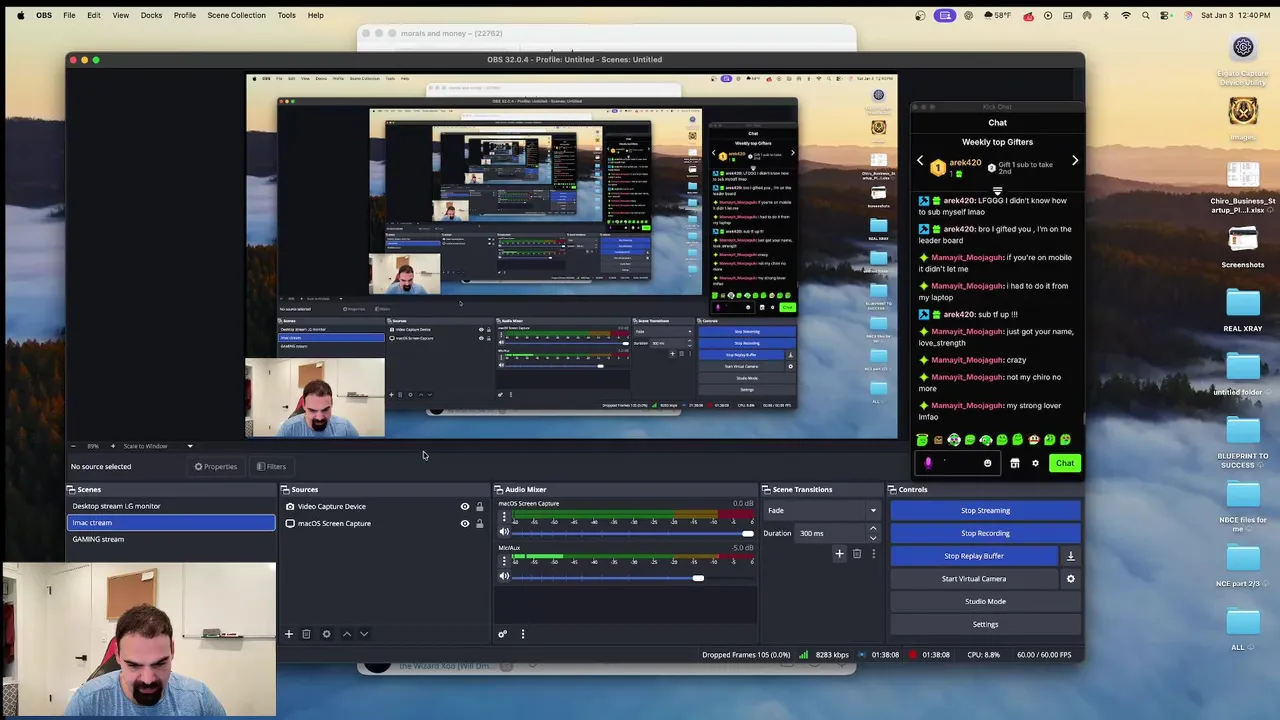
Task: Decrease transition duration with down stepper
Action: (873, 538)
